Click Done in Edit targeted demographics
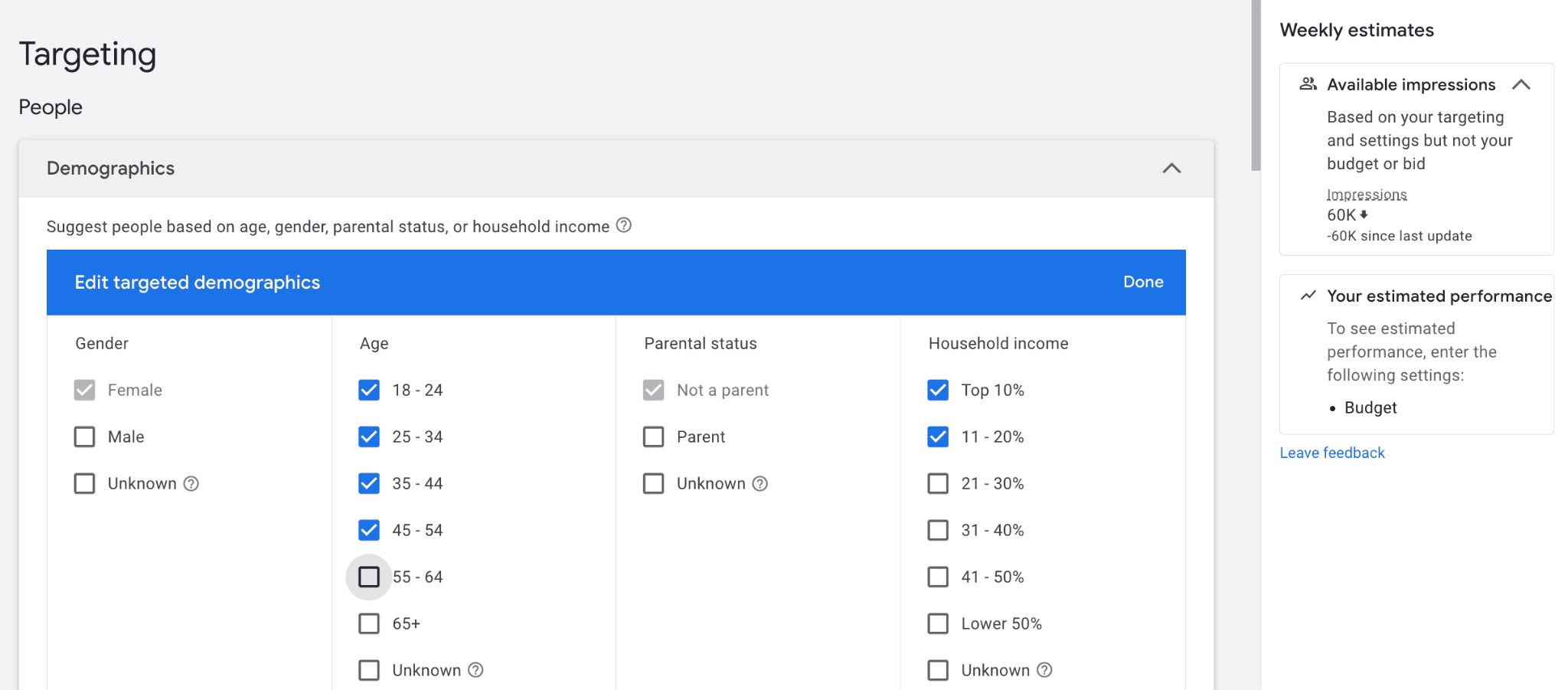 click(1143, 282)
